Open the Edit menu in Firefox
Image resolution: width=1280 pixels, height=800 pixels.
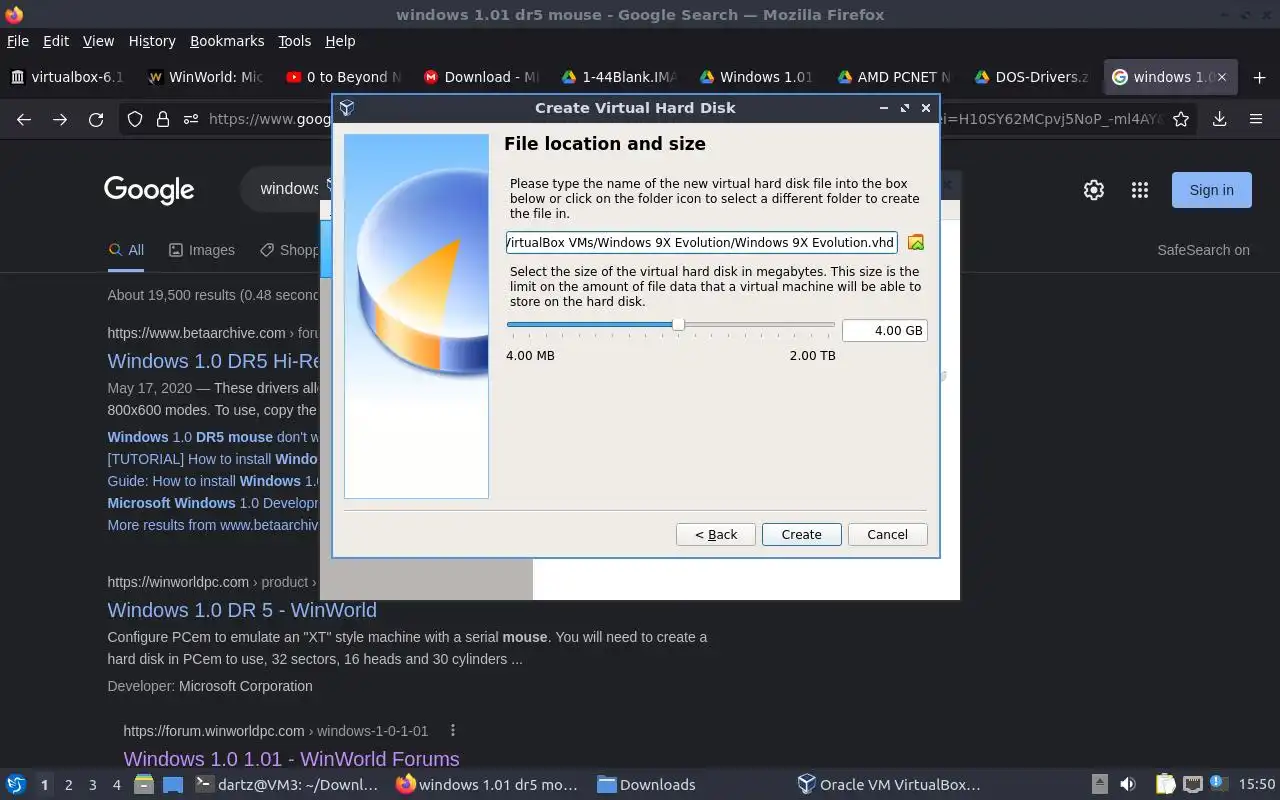coord(56,41)
